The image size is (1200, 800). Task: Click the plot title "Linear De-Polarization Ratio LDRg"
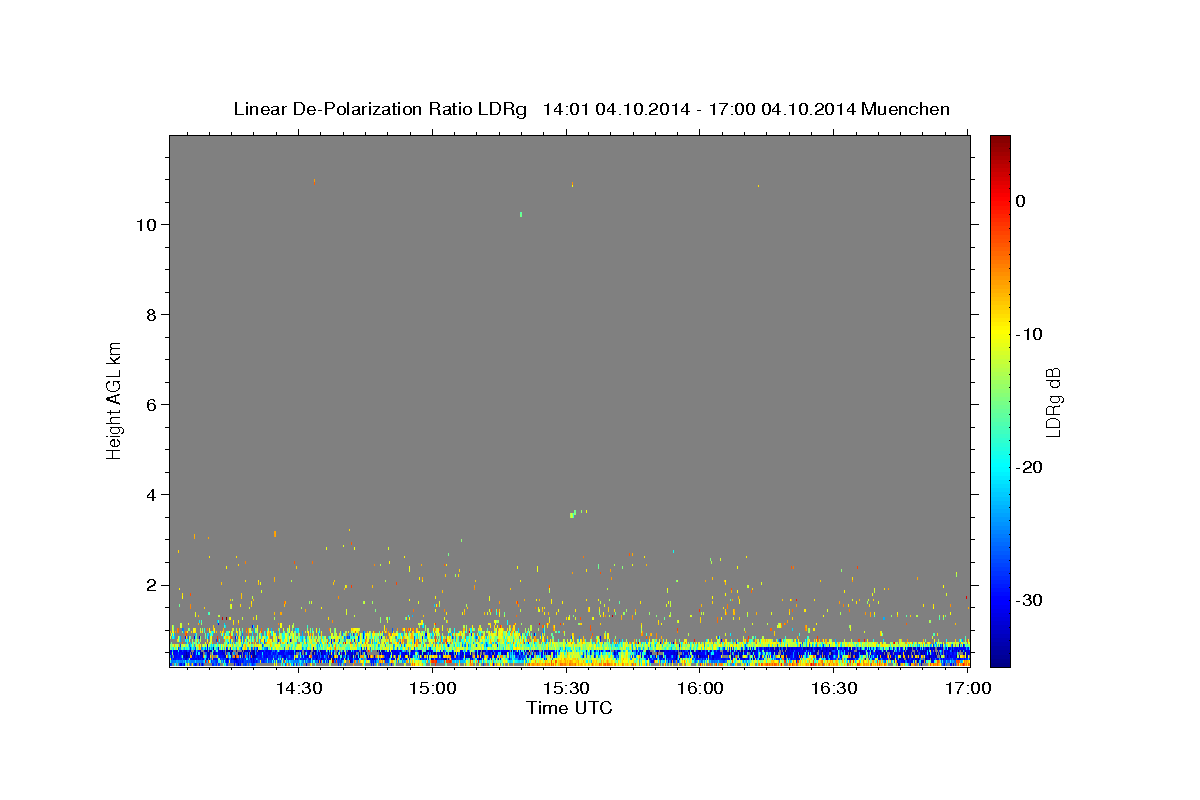point(379,109)
